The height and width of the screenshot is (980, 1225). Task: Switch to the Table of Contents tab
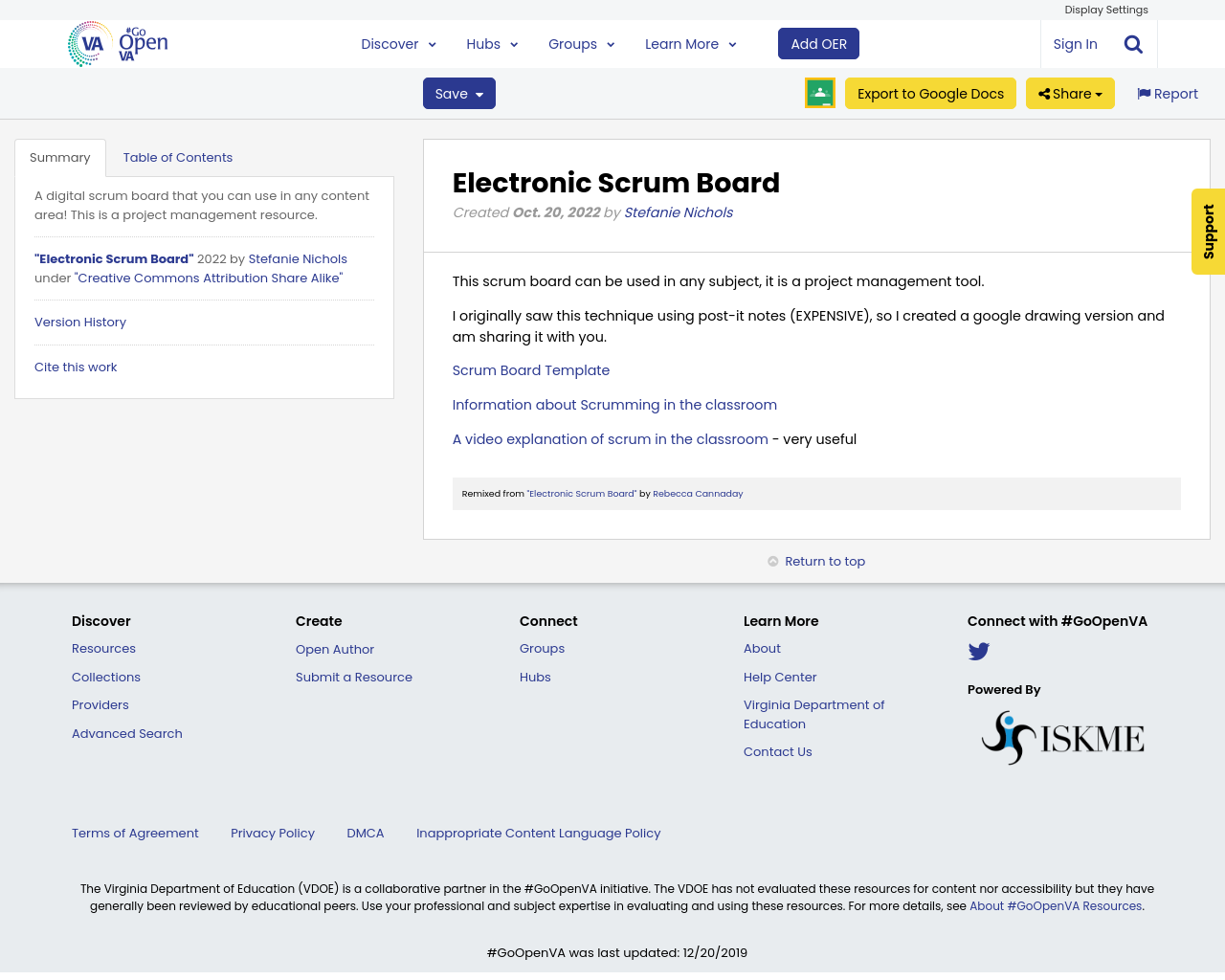click(x=178, y=155)
